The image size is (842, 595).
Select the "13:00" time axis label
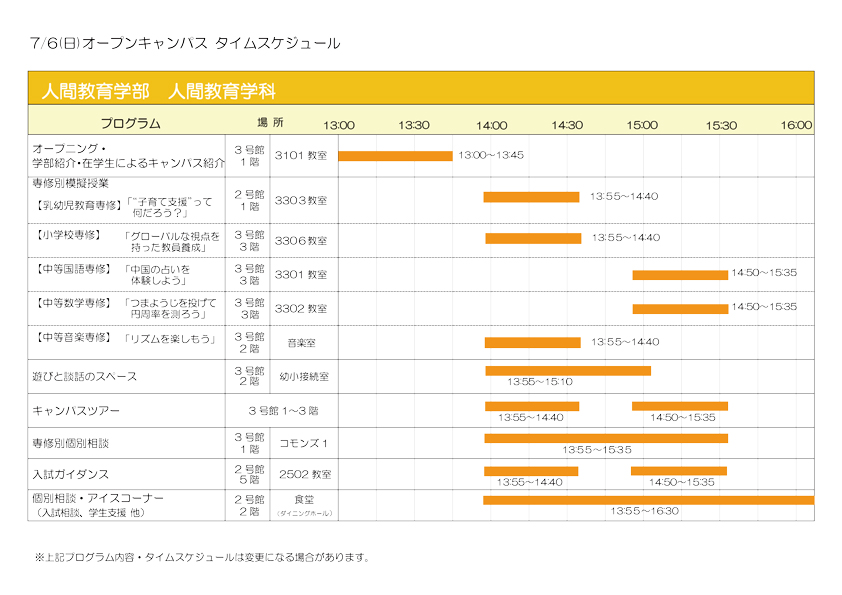click(339, 125)
